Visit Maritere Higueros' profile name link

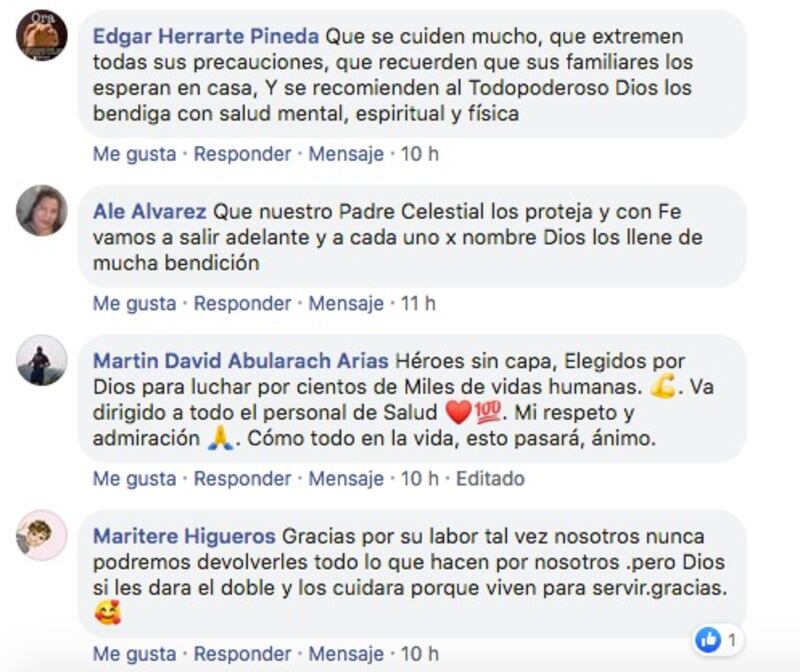(x=184, y=536)
